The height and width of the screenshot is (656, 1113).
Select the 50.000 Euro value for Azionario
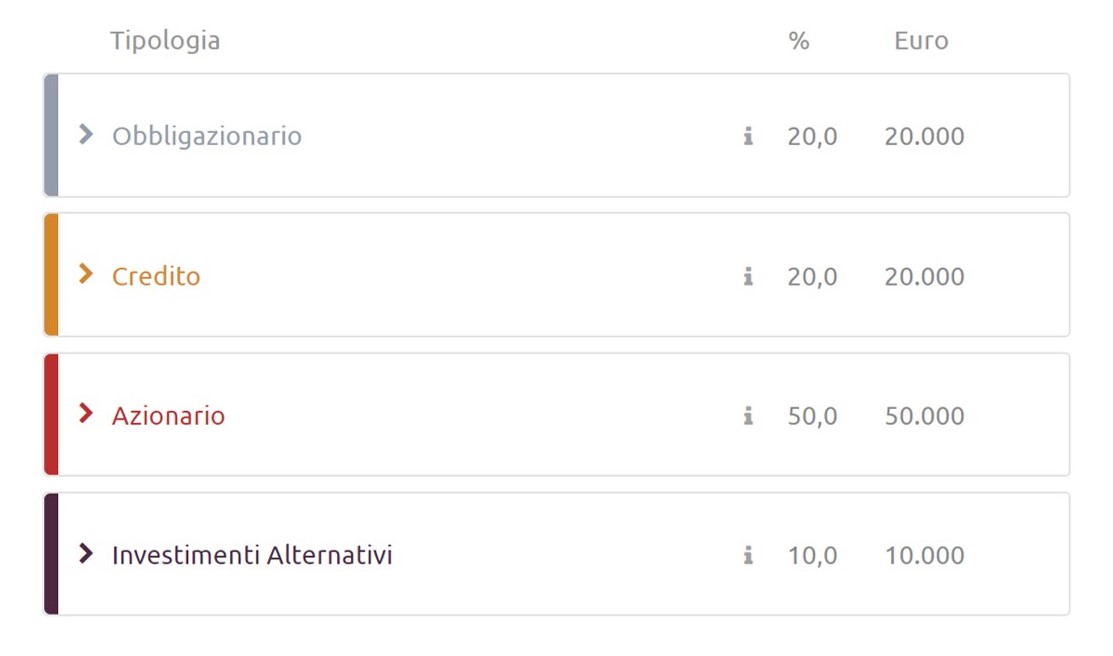pos(924,416)
